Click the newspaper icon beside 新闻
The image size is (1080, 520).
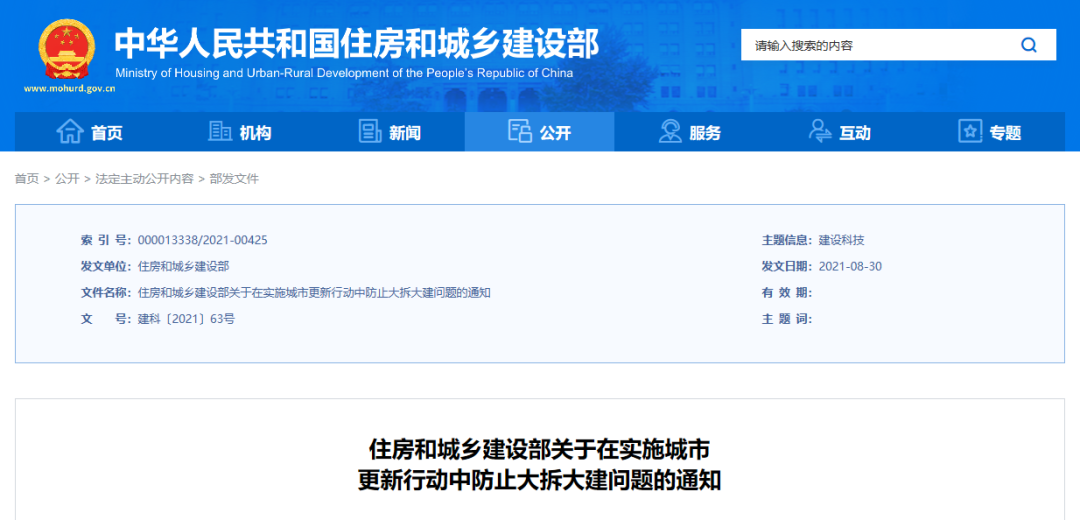(370, 132)
